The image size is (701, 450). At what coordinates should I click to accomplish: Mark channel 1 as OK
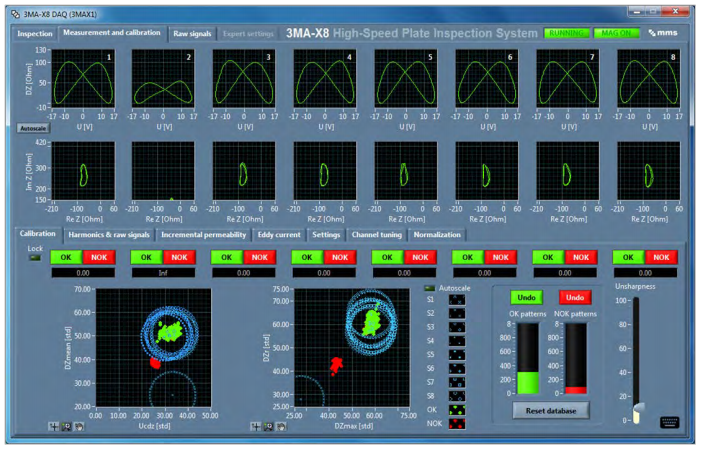pos(66,257)
